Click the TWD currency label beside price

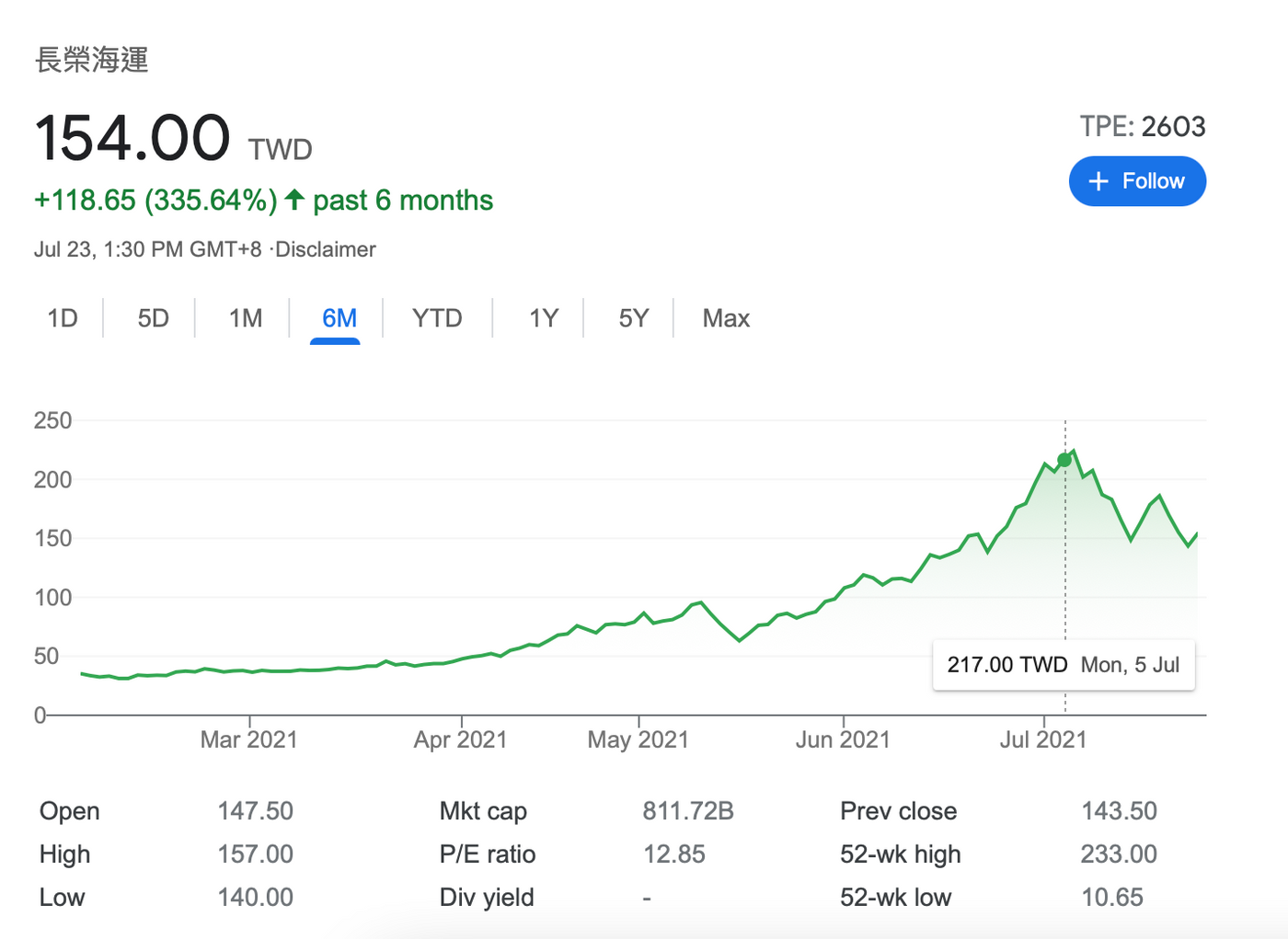pyautogui.click(x=281, y=150)
